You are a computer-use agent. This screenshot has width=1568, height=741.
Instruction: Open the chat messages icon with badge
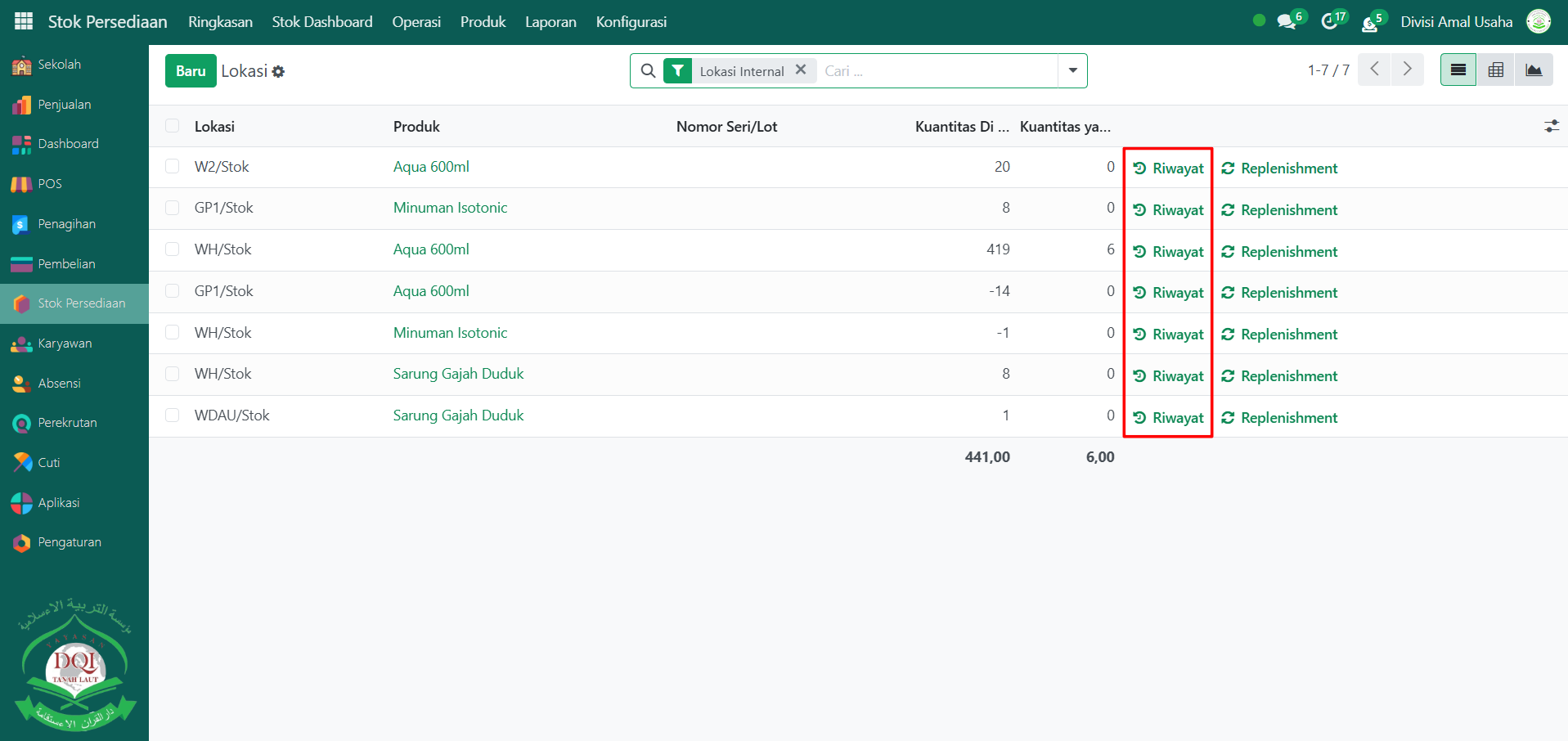coord(1287,21)
